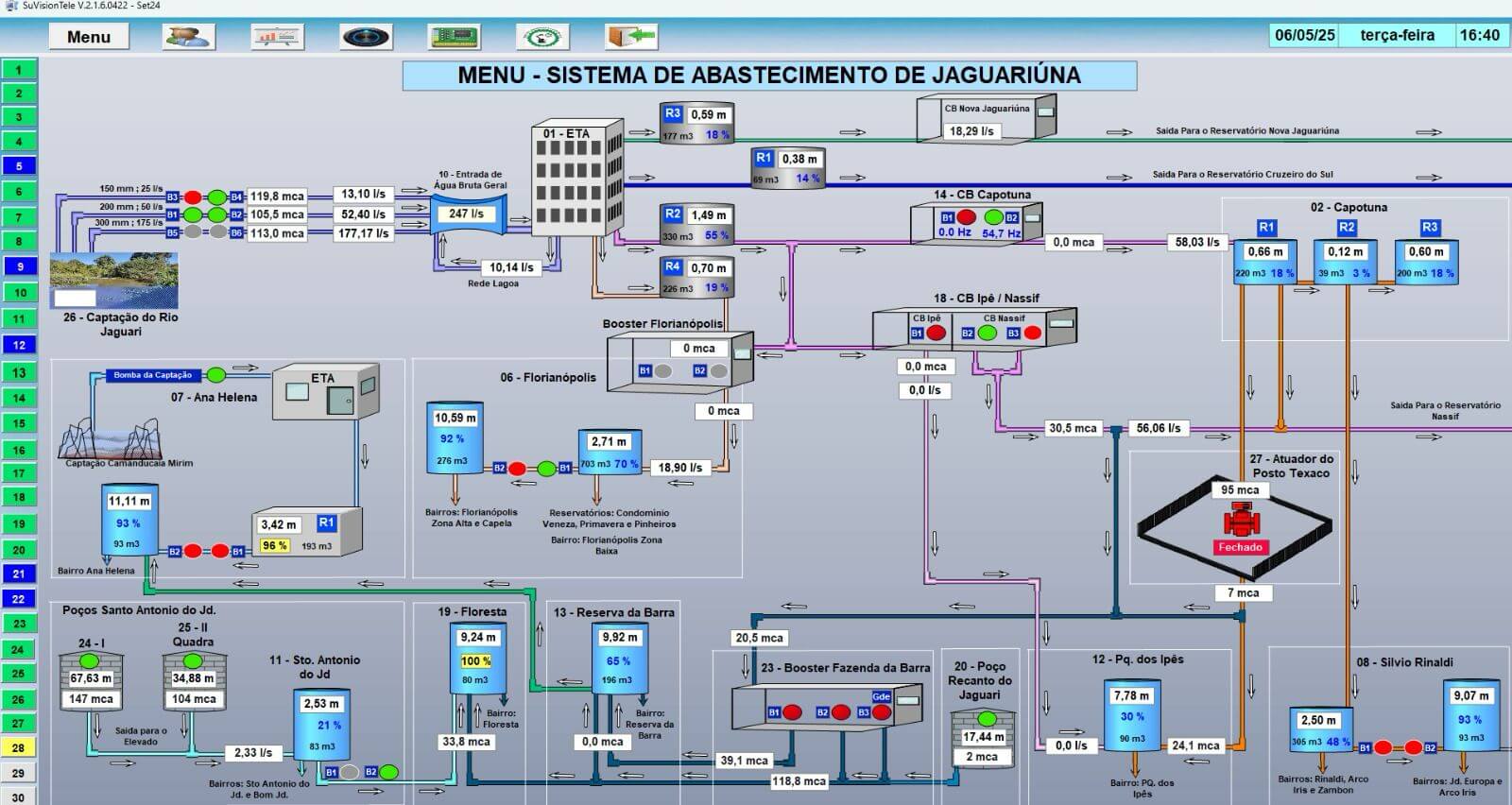
Task: Click the clock display 16:40
Action: pos(1480,36)
